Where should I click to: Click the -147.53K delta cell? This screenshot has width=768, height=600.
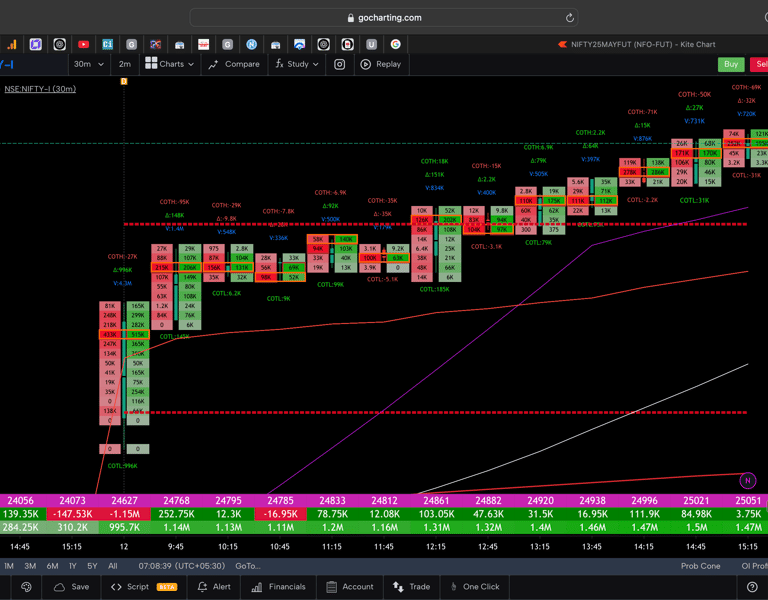tap(72, 514)
